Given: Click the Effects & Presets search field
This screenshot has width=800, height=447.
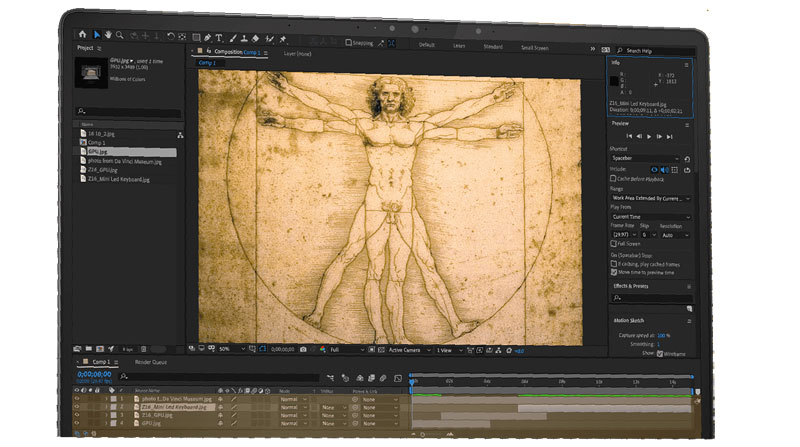Looking at the screenshot, I should pos(652,297).
